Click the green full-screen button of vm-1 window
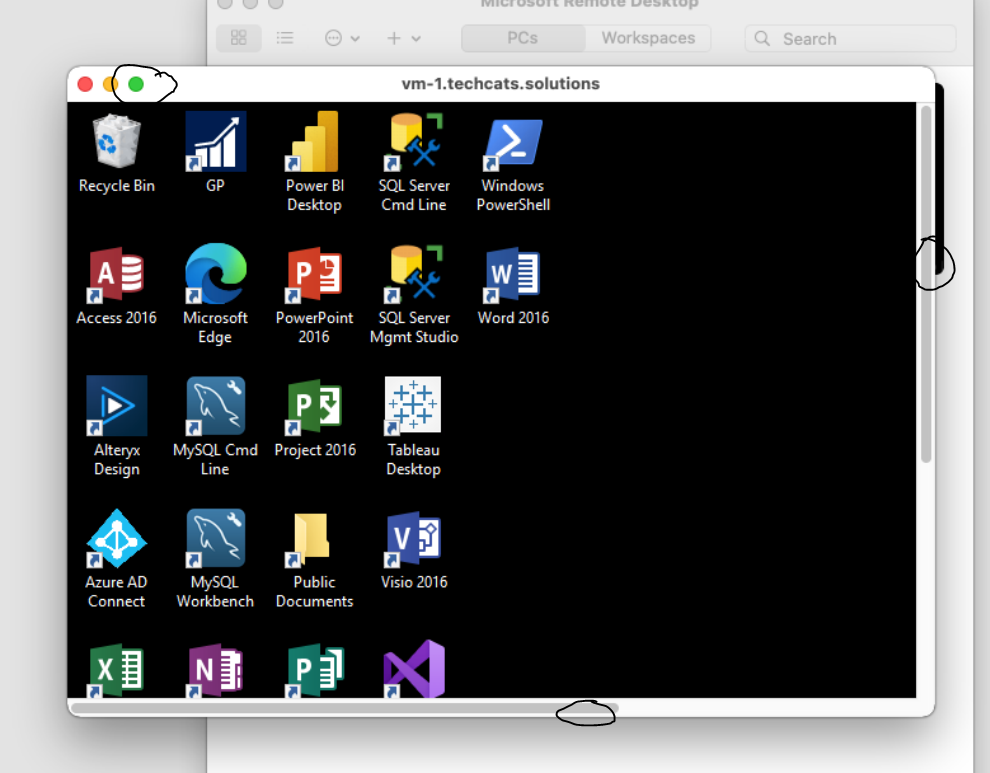The height and width of the screenshot is (773, 990). click(x=136, y=84)
